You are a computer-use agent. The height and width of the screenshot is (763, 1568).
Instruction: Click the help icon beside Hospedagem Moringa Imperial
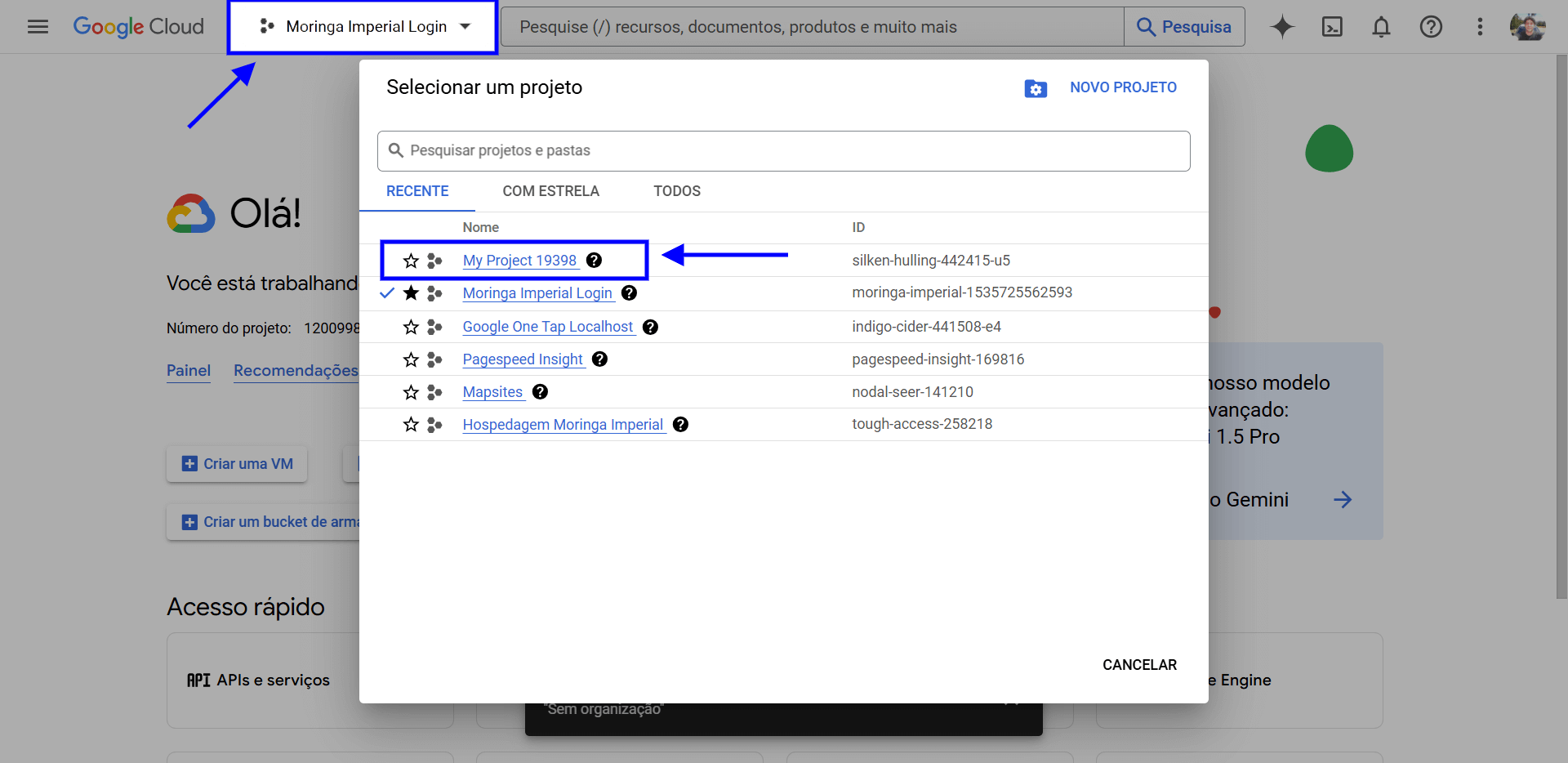(x=680, y=425)
